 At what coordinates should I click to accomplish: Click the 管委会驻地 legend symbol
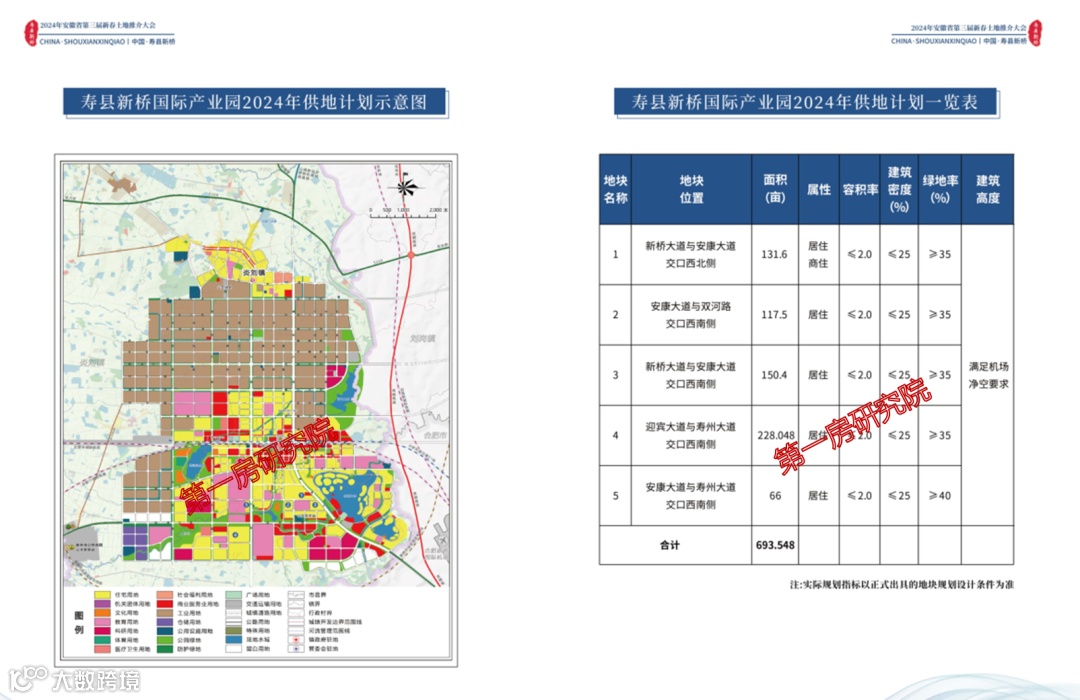(296, 648)
